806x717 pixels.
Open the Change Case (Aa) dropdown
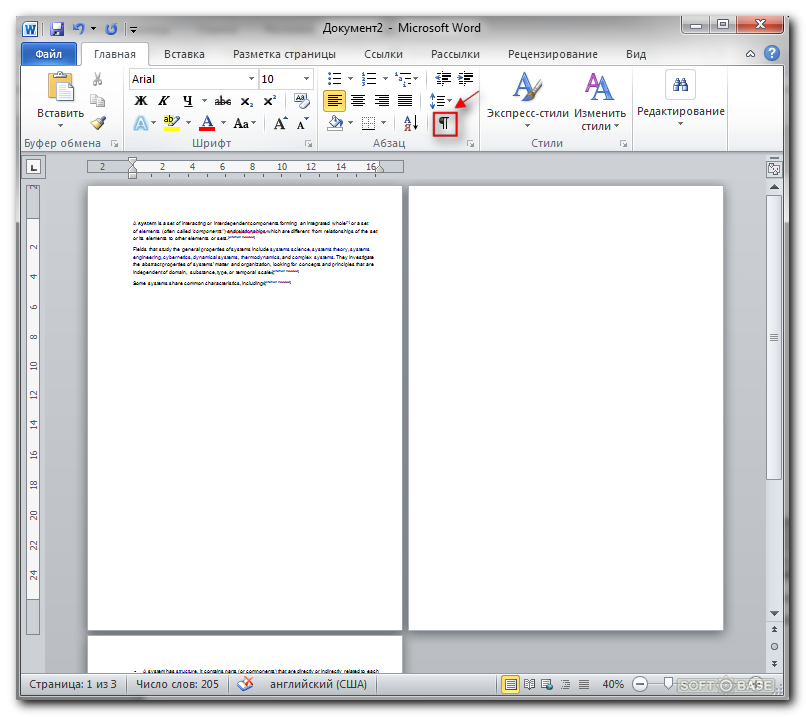[x=244, y=123]
